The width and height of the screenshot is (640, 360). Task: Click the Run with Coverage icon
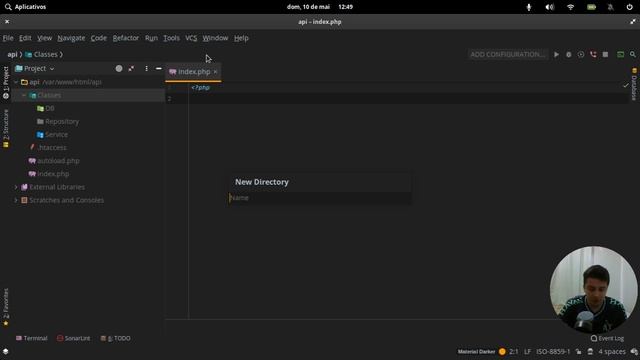pos(581,54)
